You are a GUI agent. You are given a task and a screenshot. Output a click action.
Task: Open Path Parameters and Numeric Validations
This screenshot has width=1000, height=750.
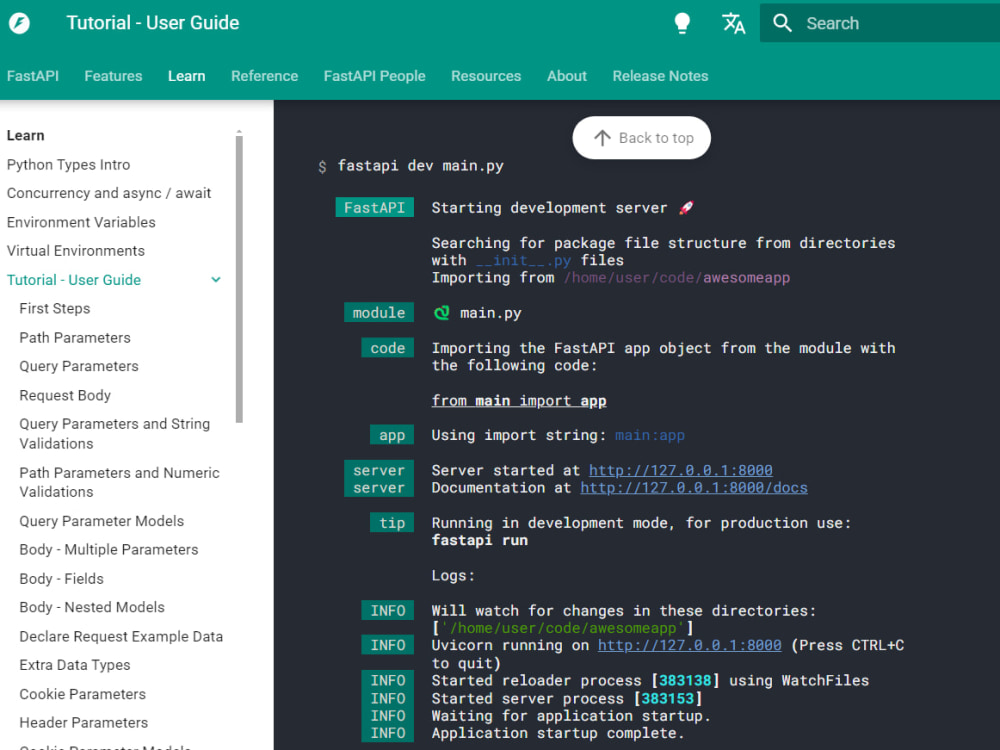point(120,482)
